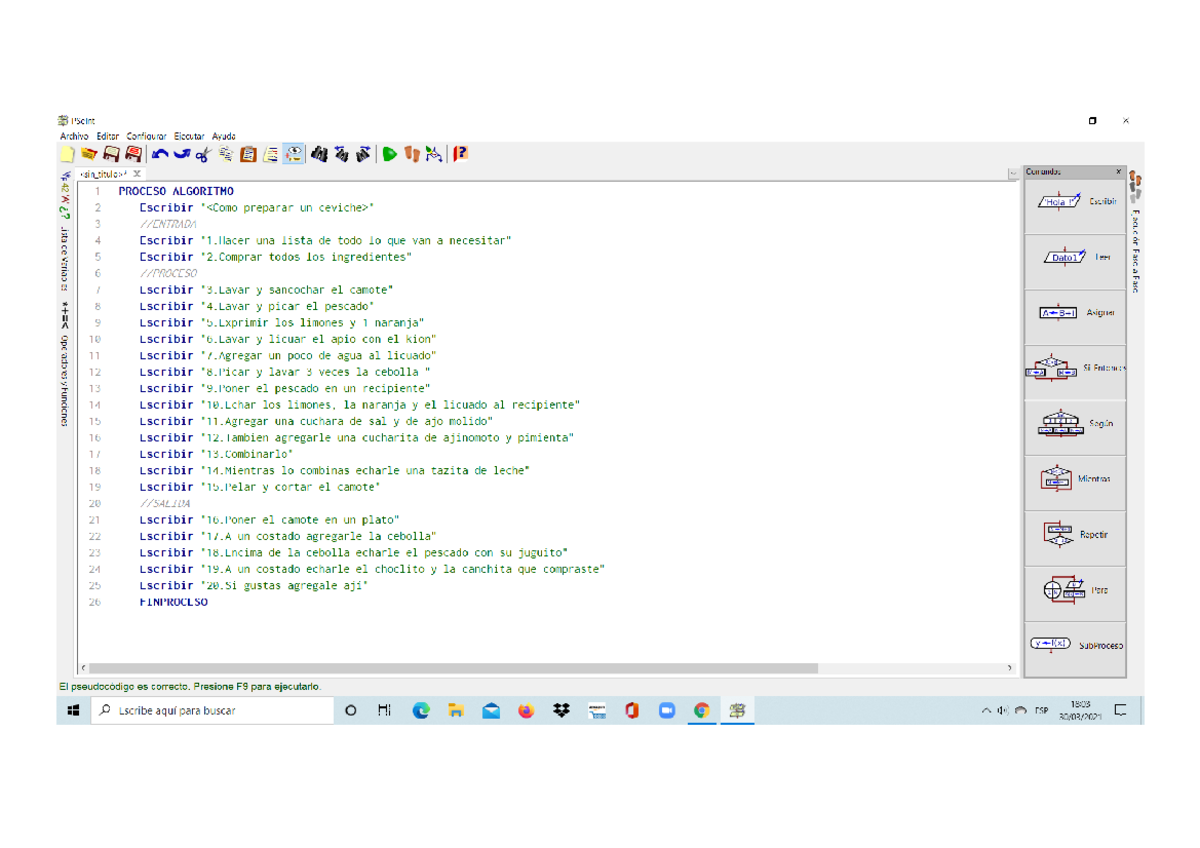Save the file with diskette icon
Image resolution: width=1200 pixels, height=848 pixels.
111,154
